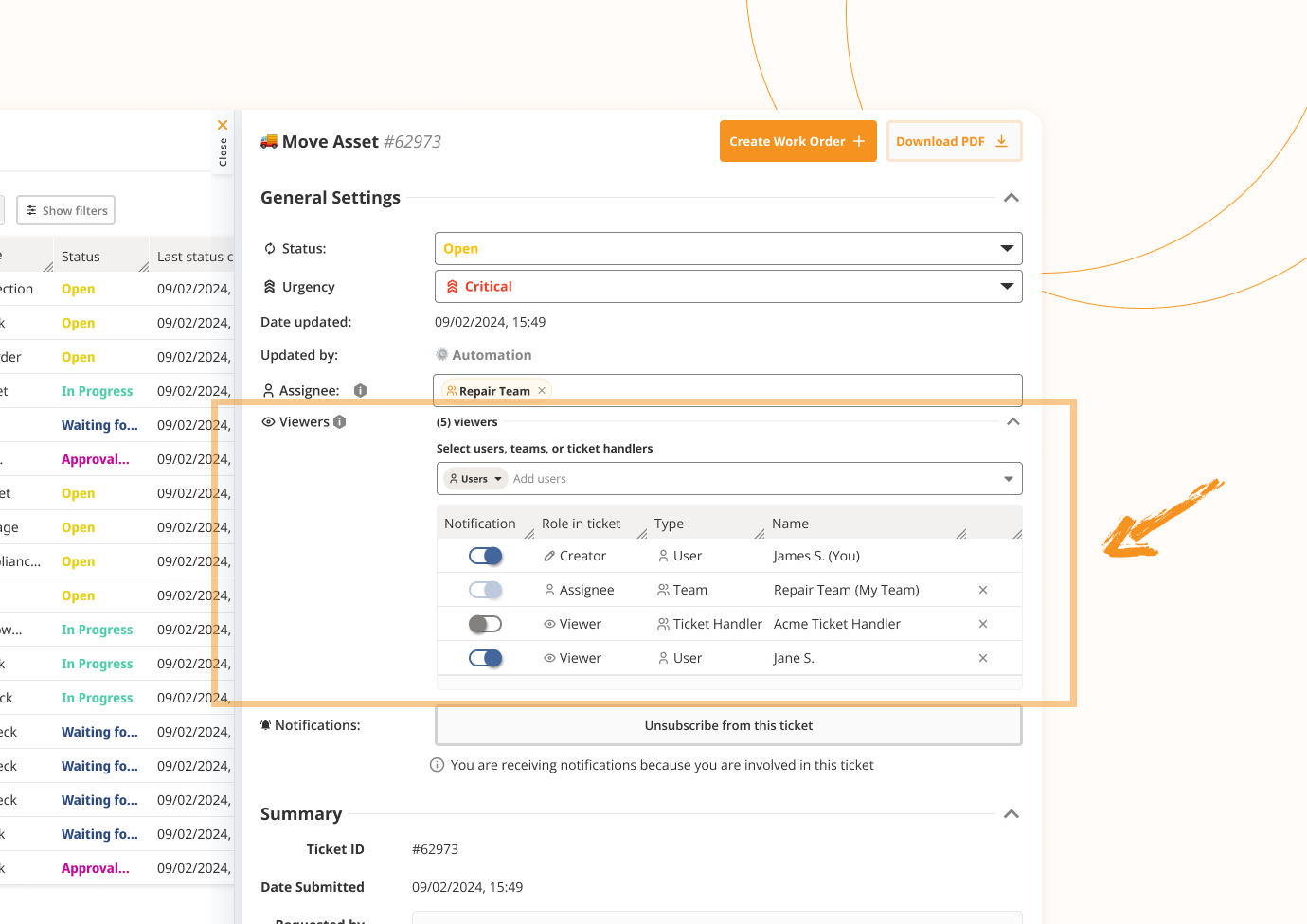Collapse the Summary section
This screenshot has width=1307, height=924.
[1011, 814]
